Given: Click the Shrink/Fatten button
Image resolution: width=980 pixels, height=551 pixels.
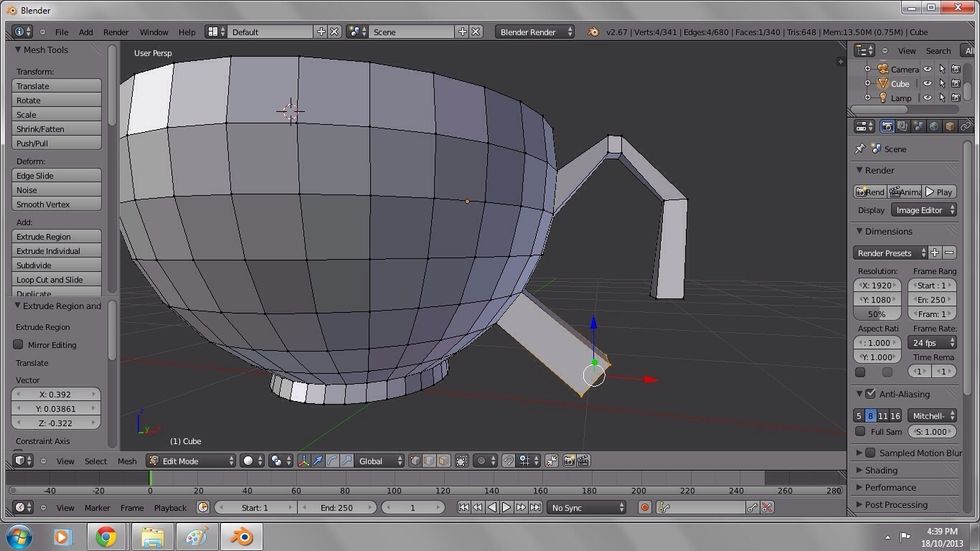Looking at the screenshot, I should 56,129.
